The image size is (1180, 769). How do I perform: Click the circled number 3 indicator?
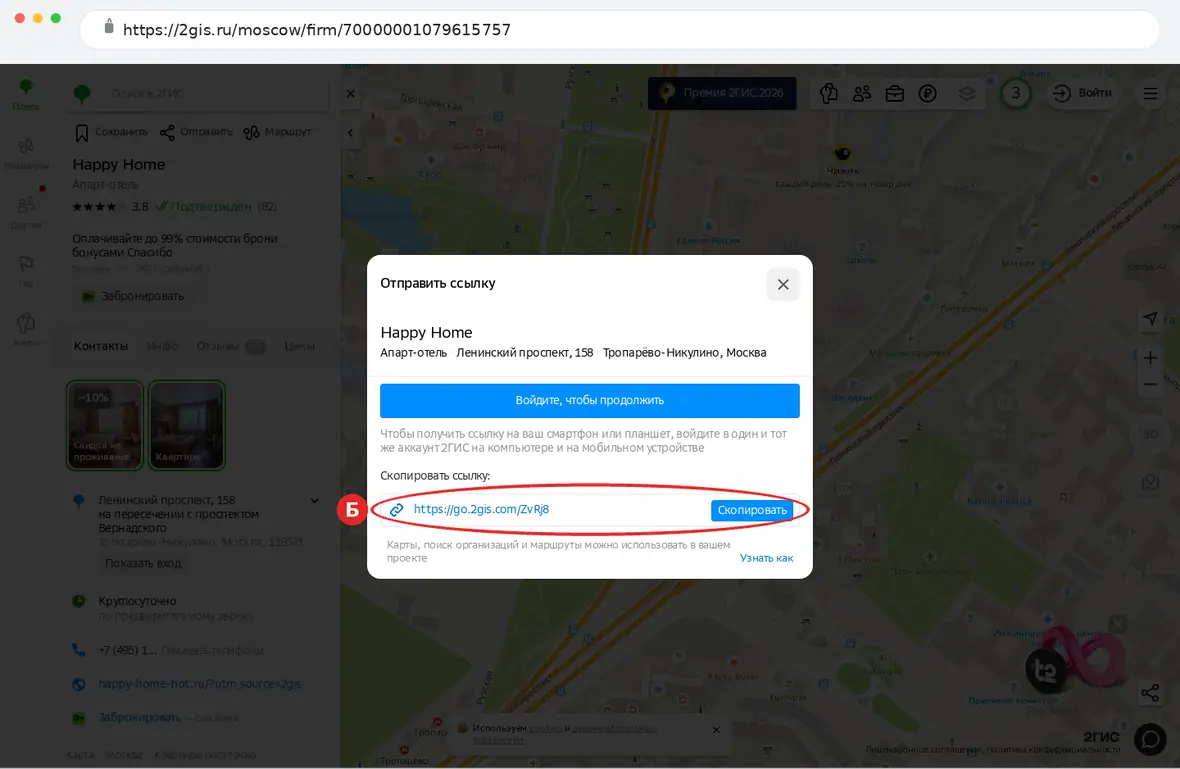pos(1015,93)
